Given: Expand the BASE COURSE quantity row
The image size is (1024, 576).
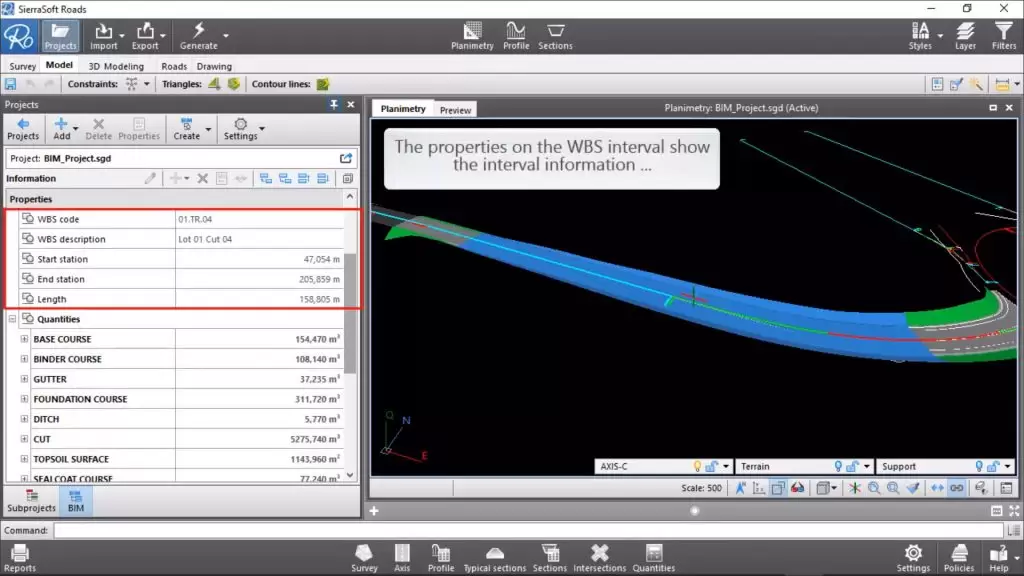Looking at the screenshot, I should tap(24, 339).
